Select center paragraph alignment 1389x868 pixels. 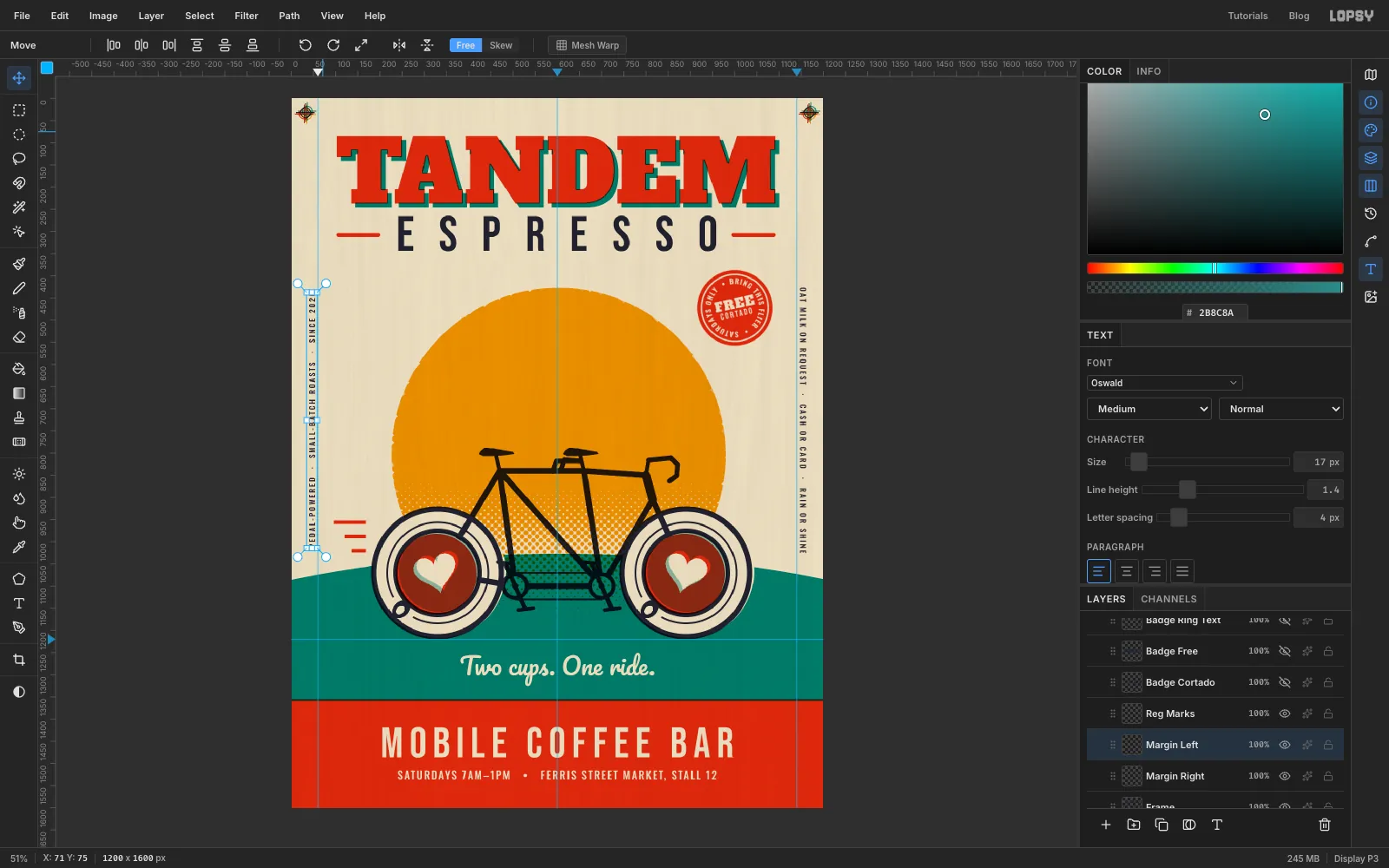tap(1126, 571)
